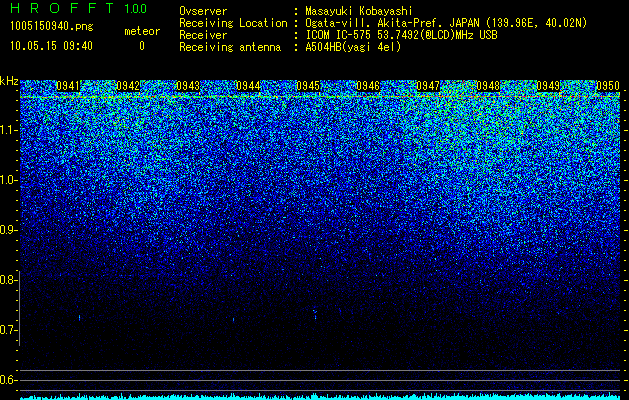Image resolution: width=629 pixels, height=400 pixels.
Task: Click the meteor count value 0
Action: (x=142, y=46)
